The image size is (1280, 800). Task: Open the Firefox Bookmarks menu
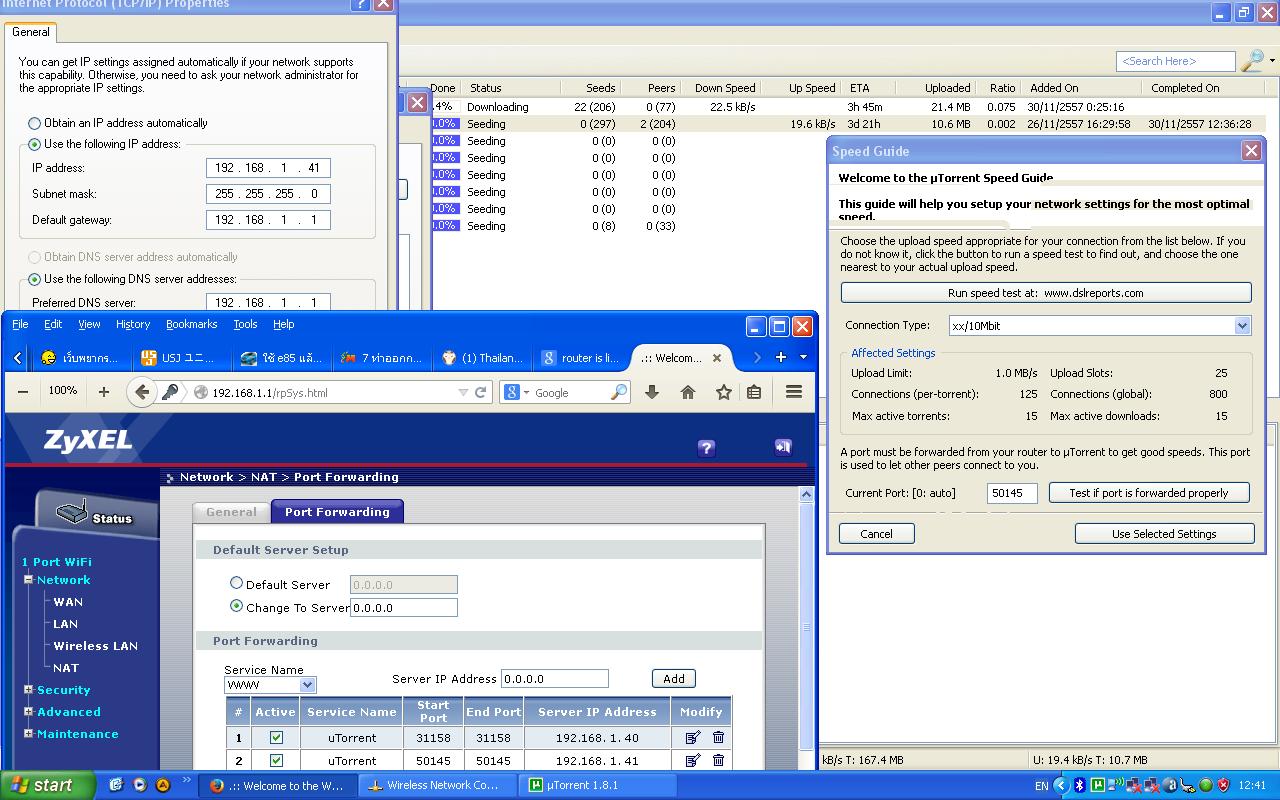tap(191, 324)
